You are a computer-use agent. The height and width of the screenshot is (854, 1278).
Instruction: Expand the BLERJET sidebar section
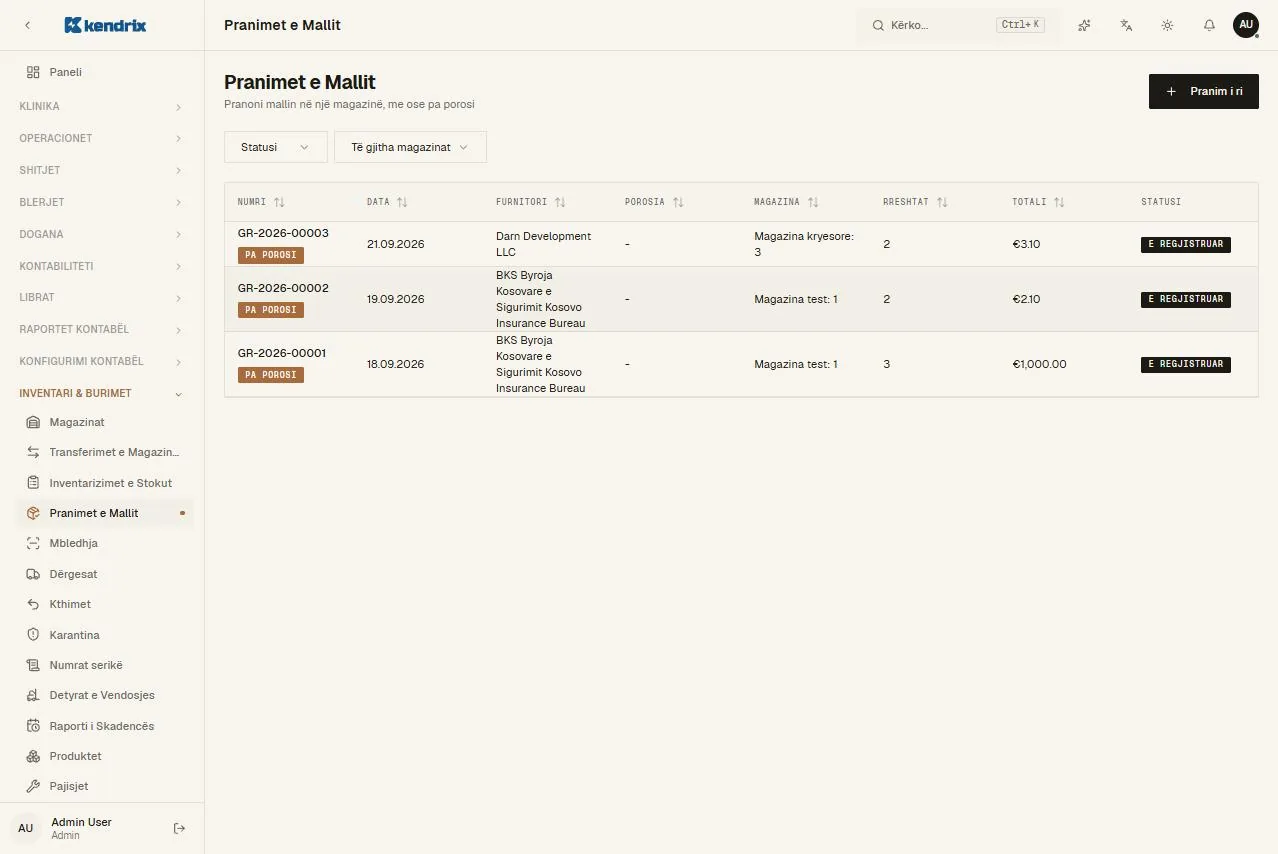(x=101, y=202)
